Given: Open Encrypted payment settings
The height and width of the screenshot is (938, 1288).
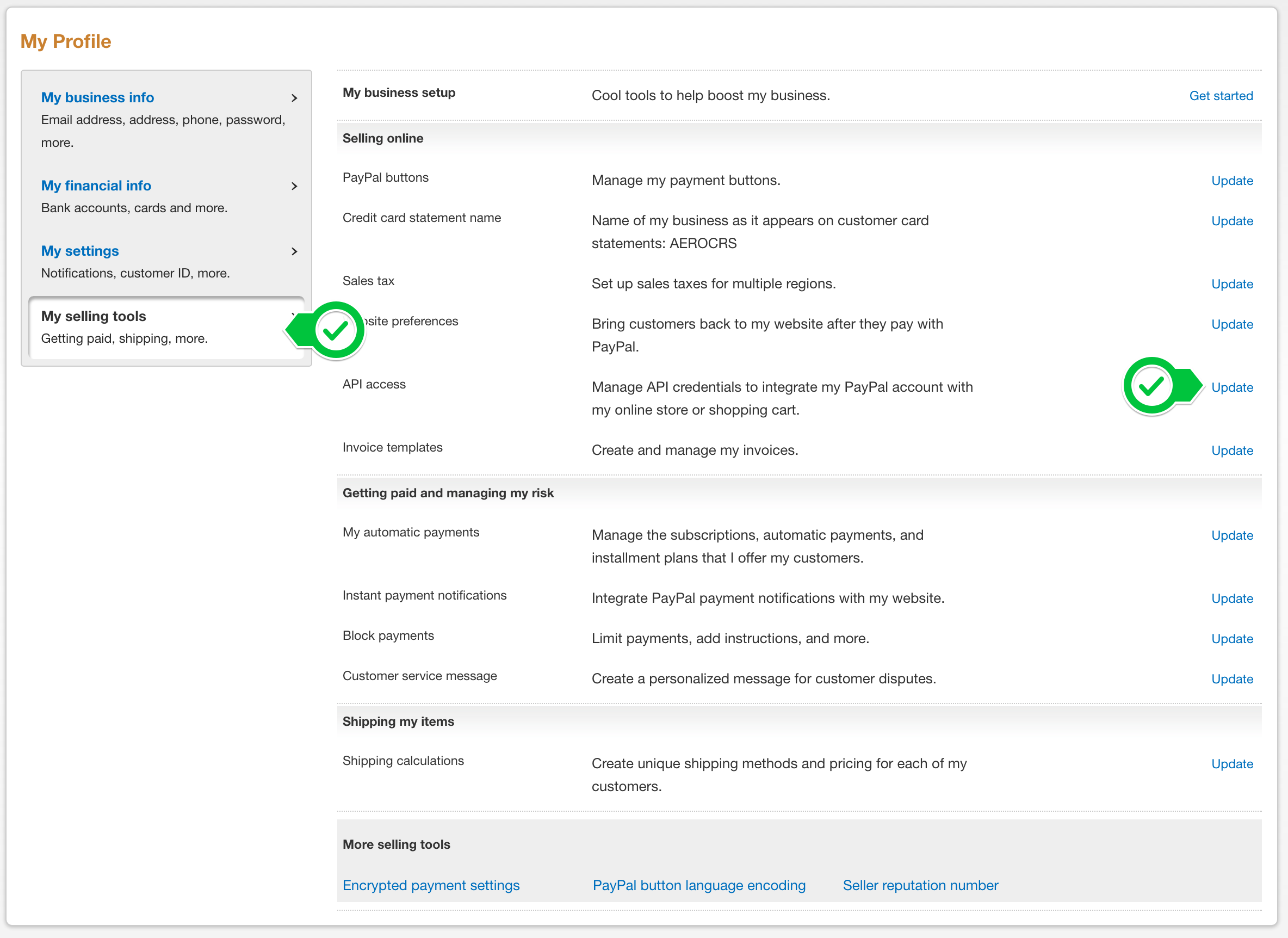Looking at the screenshot, I should 431,885.
